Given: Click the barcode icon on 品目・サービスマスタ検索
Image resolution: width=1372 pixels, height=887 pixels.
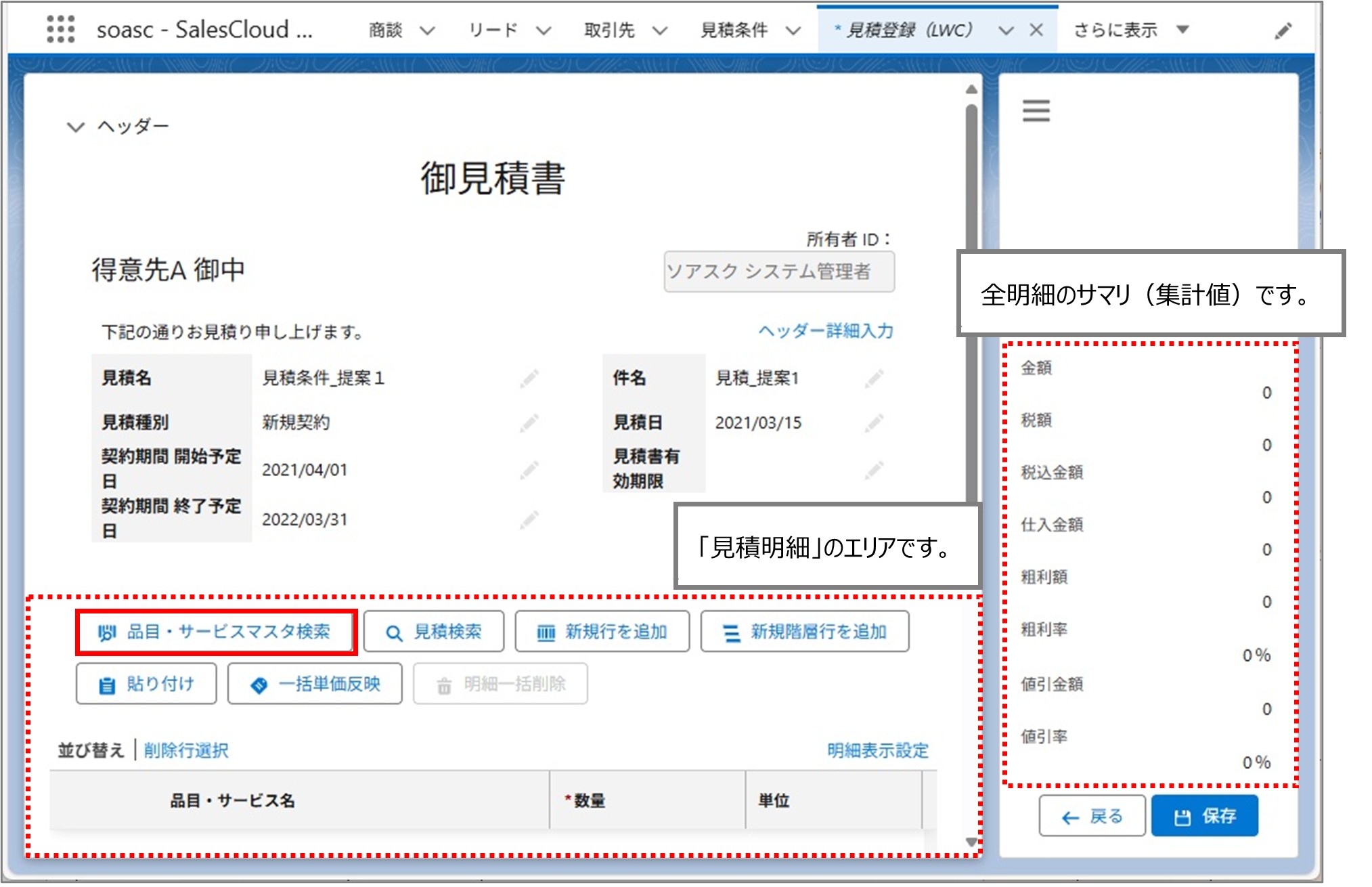Looking at the screenshot, I should coord(106,631).
